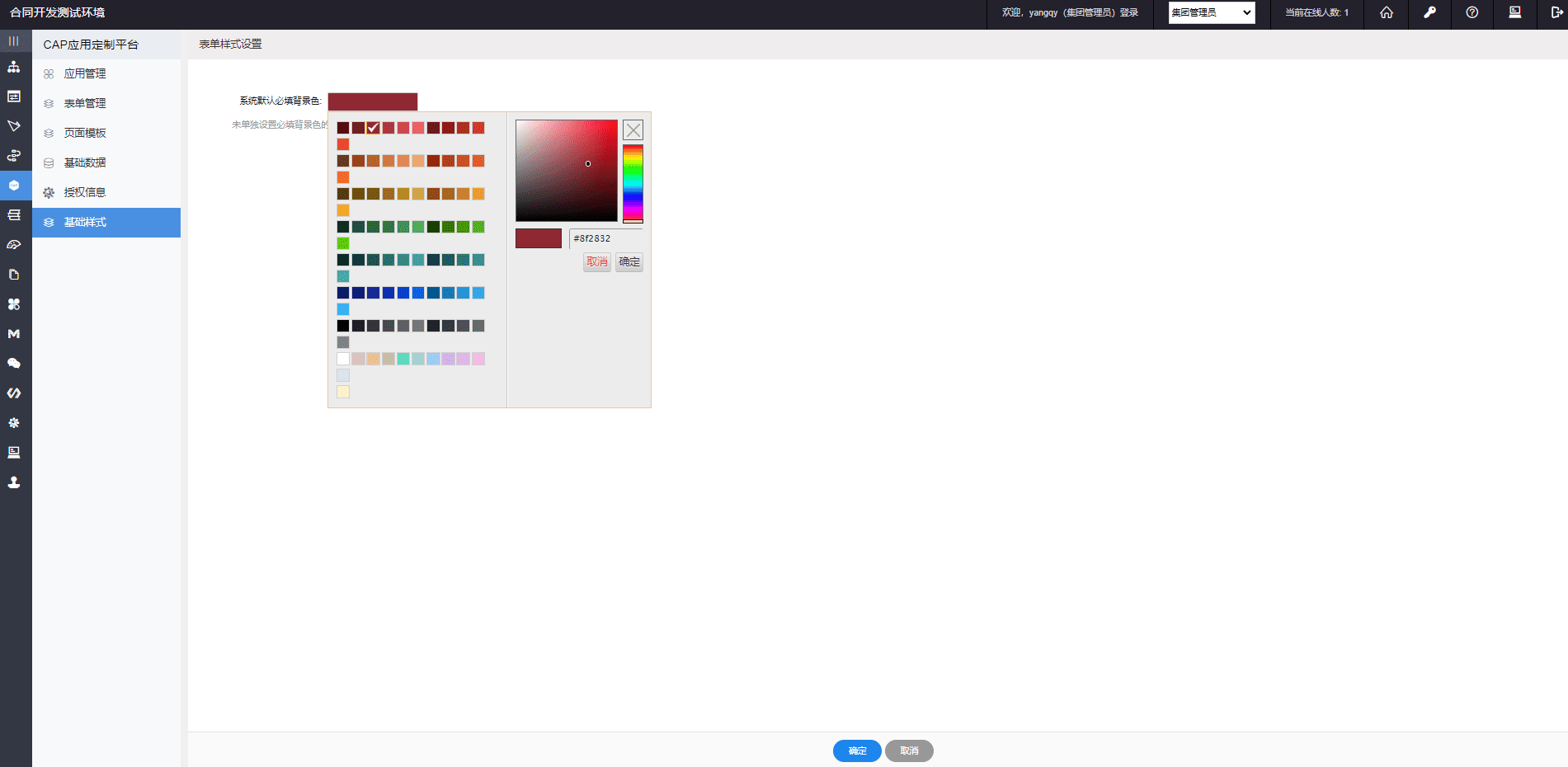The width and height of the screenshot is (1568, 767).
Task: Click the key icon in top bar
Action: click(x=1429, y=12)
